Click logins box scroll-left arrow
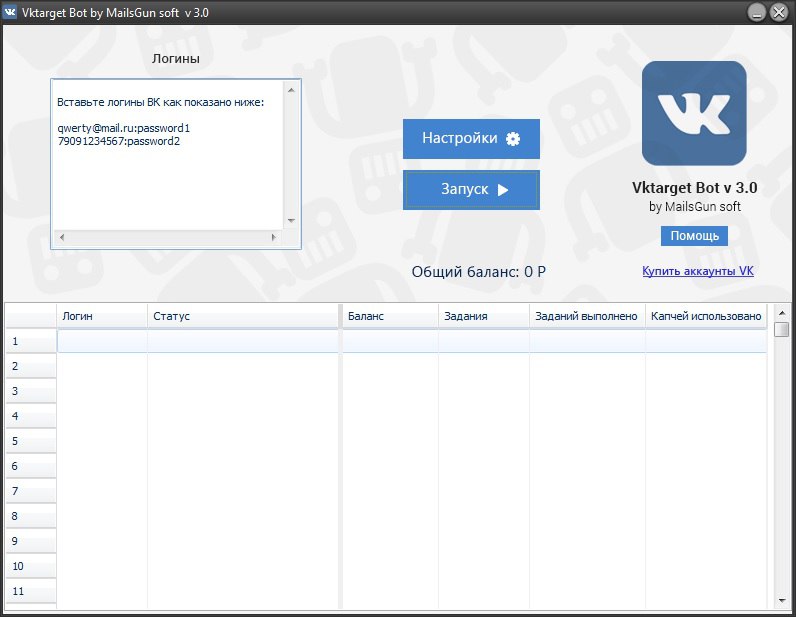 coord(62,237)
